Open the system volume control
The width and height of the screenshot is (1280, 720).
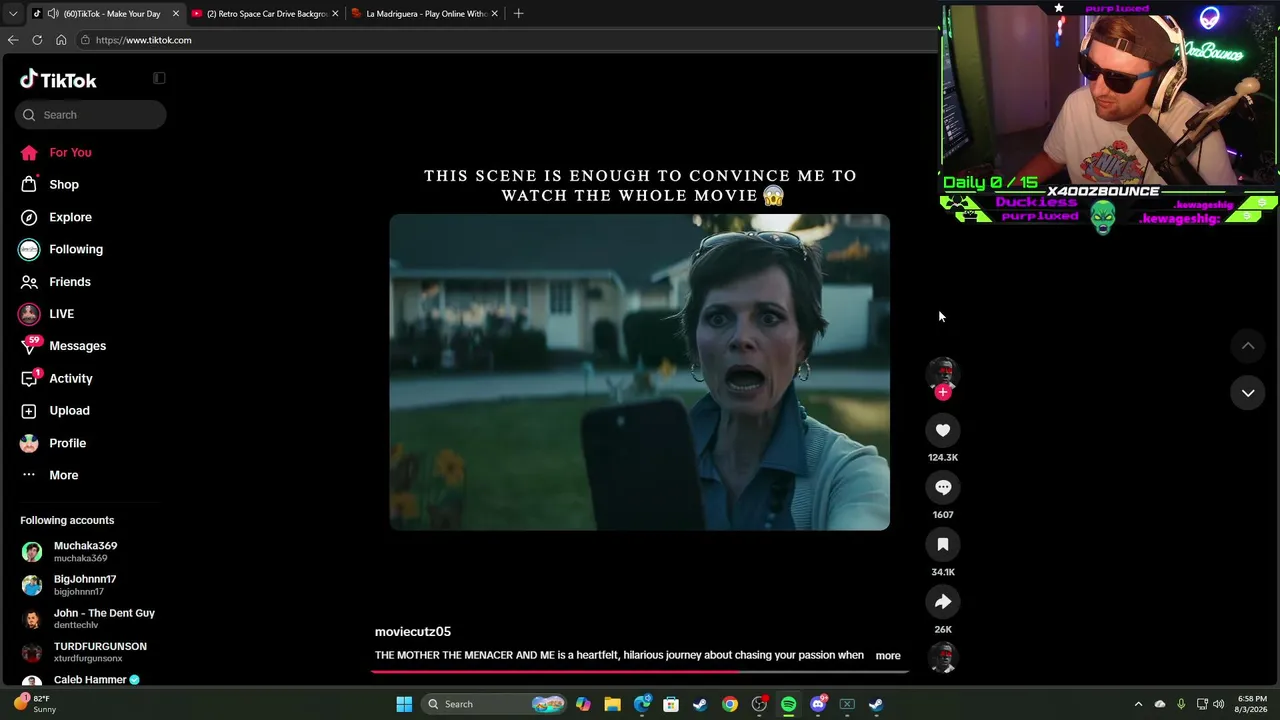(x=1218, y=704)
